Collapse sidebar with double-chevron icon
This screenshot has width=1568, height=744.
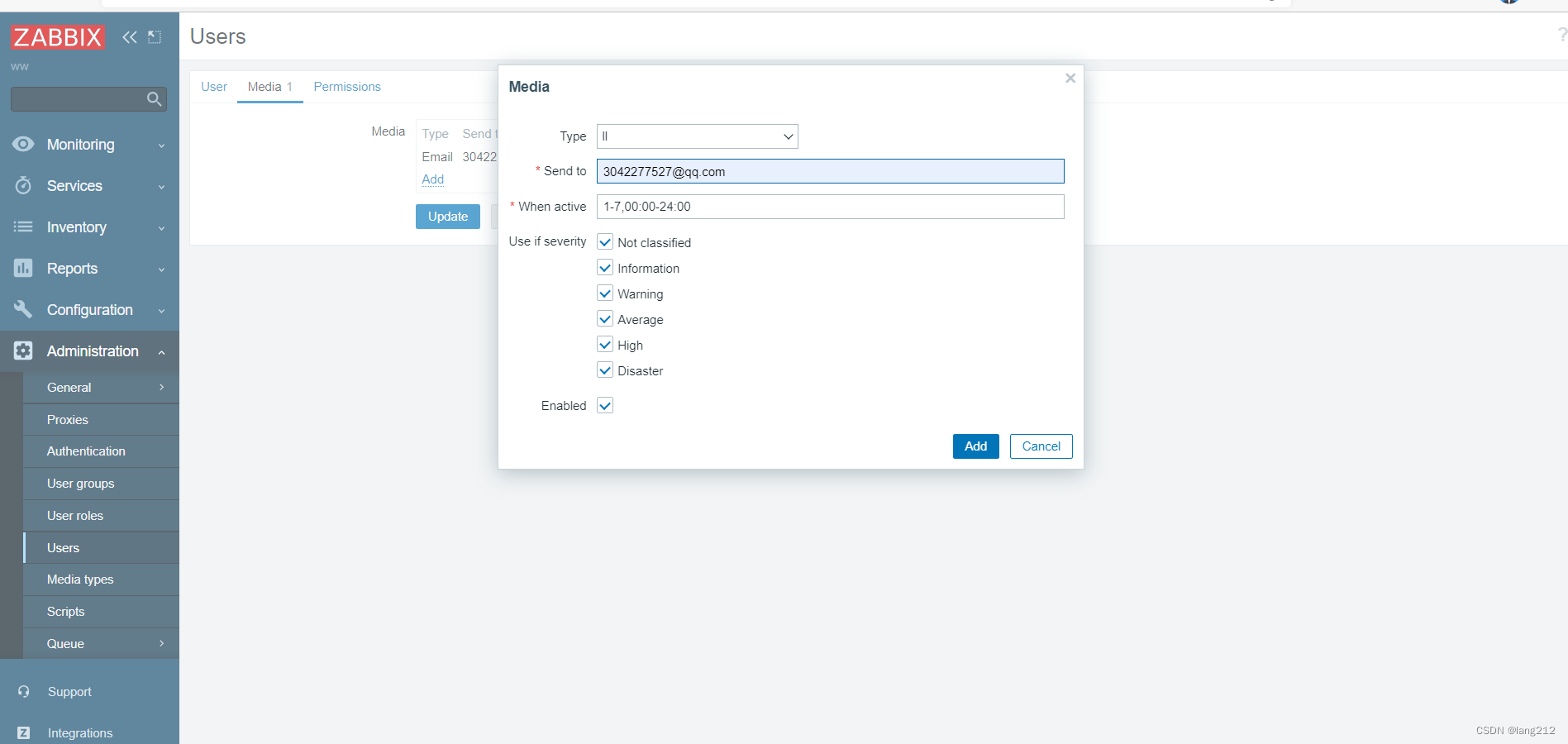(130, 37)
